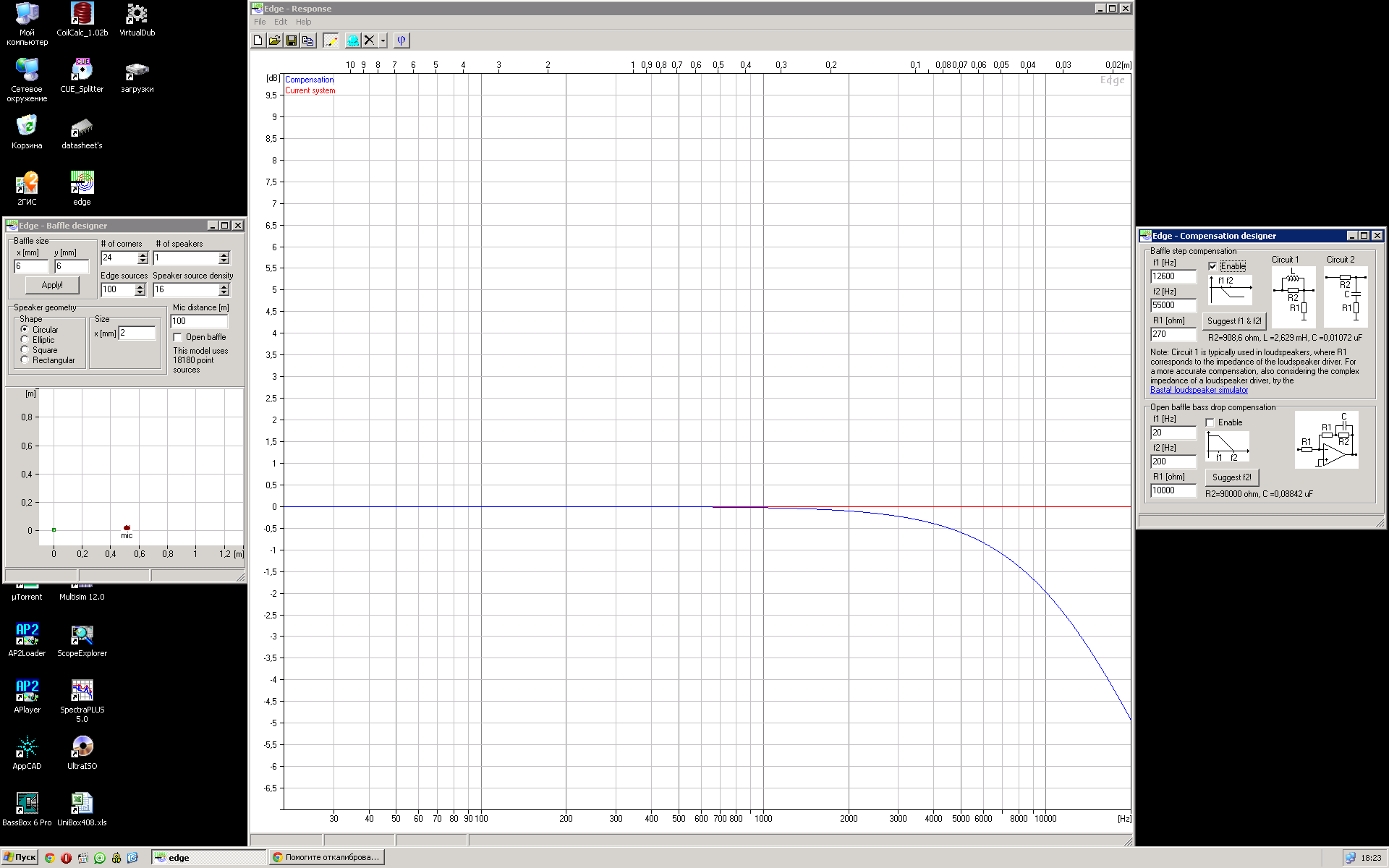Click the blue phi phase icon
Image resolution: width=1389 pixels, height=868 pixels.
pos(401,41)
